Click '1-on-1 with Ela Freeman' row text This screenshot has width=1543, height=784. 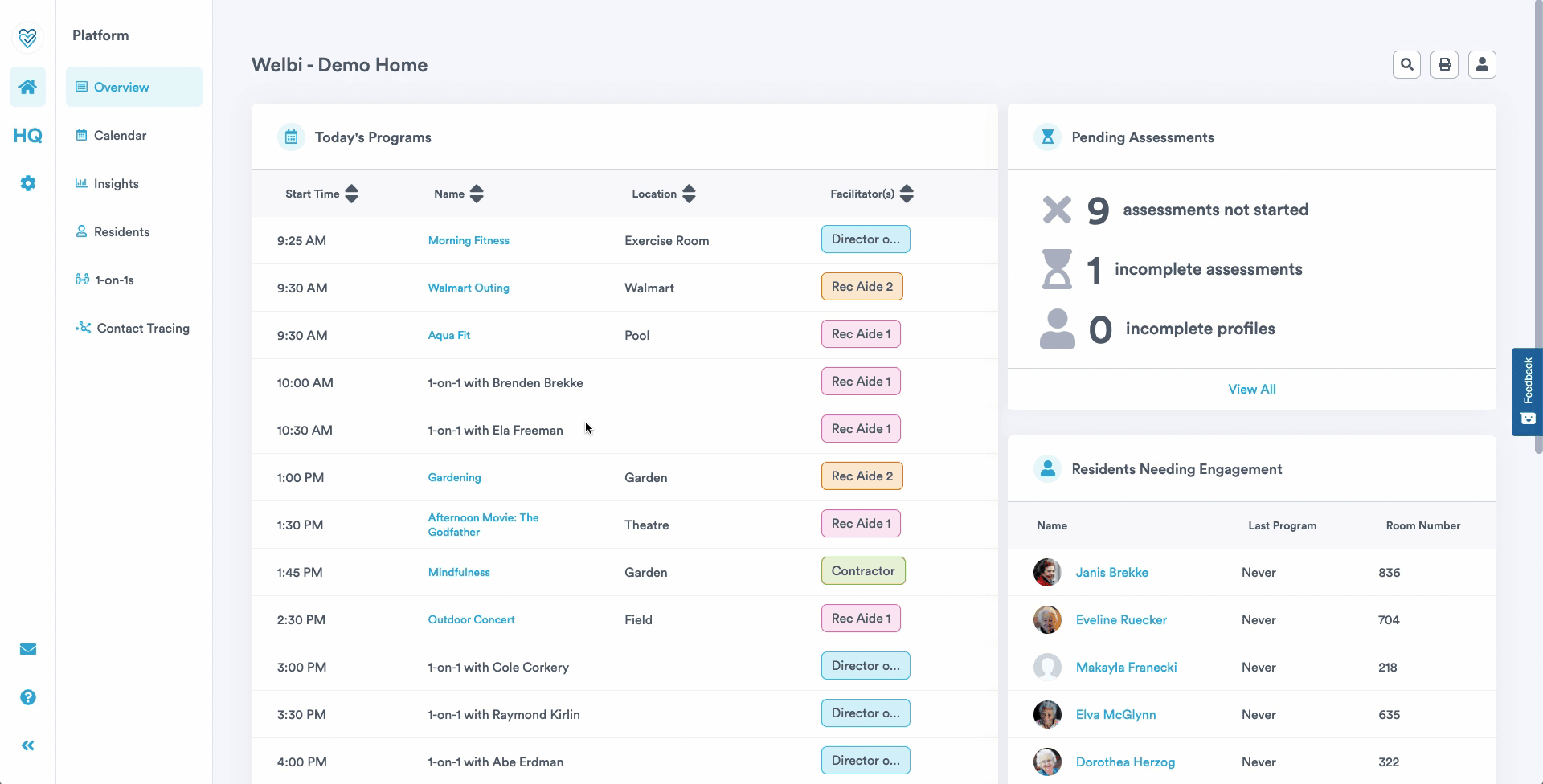[495, 430]
